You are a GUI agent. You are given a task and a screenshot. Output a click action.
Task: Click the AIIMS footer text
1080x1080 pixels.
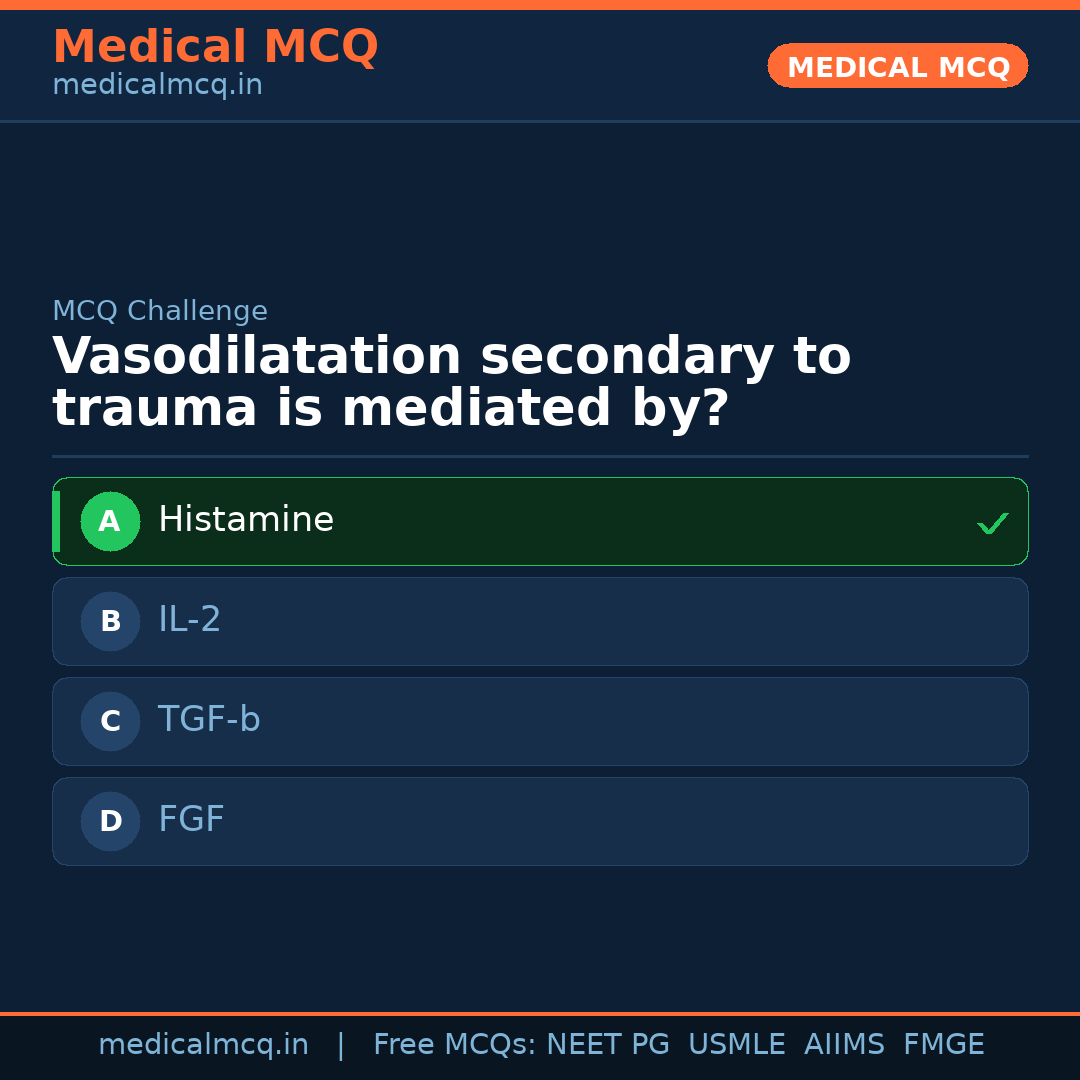tap(844, 1045)
